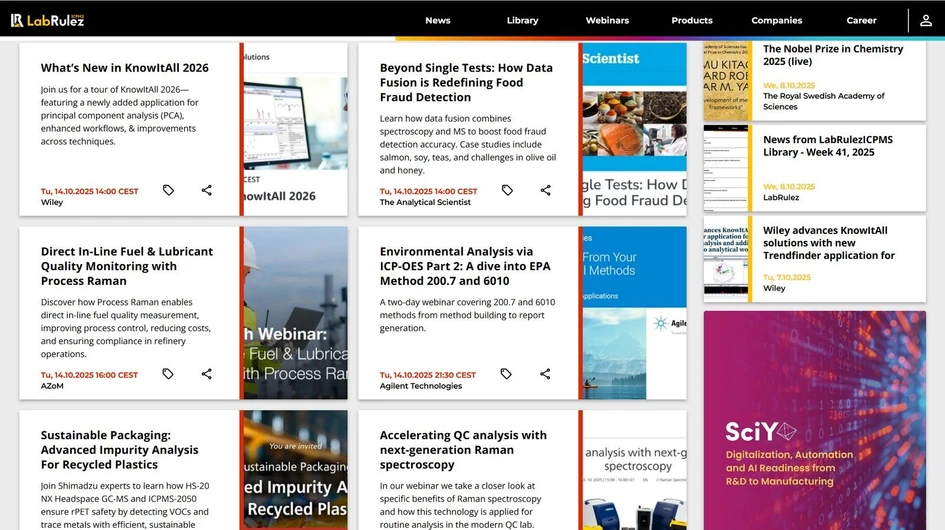The width and height of the screenshot is (945, 530).
Task: Click 'Tu, 14.10.2025 16:00 CEST' date
Action: [89, 375]
